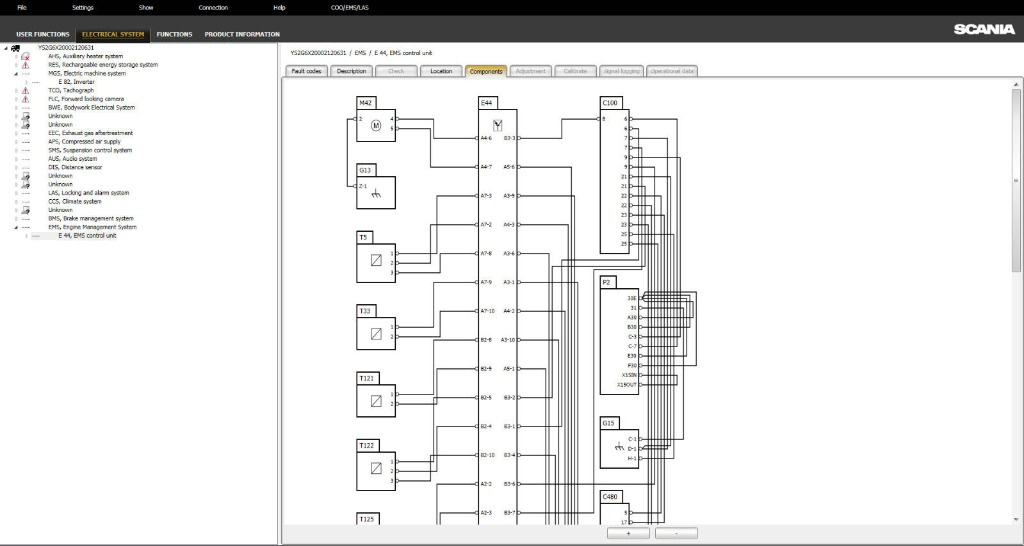Collapse the MGS Electric machine system node

(16, 74)
